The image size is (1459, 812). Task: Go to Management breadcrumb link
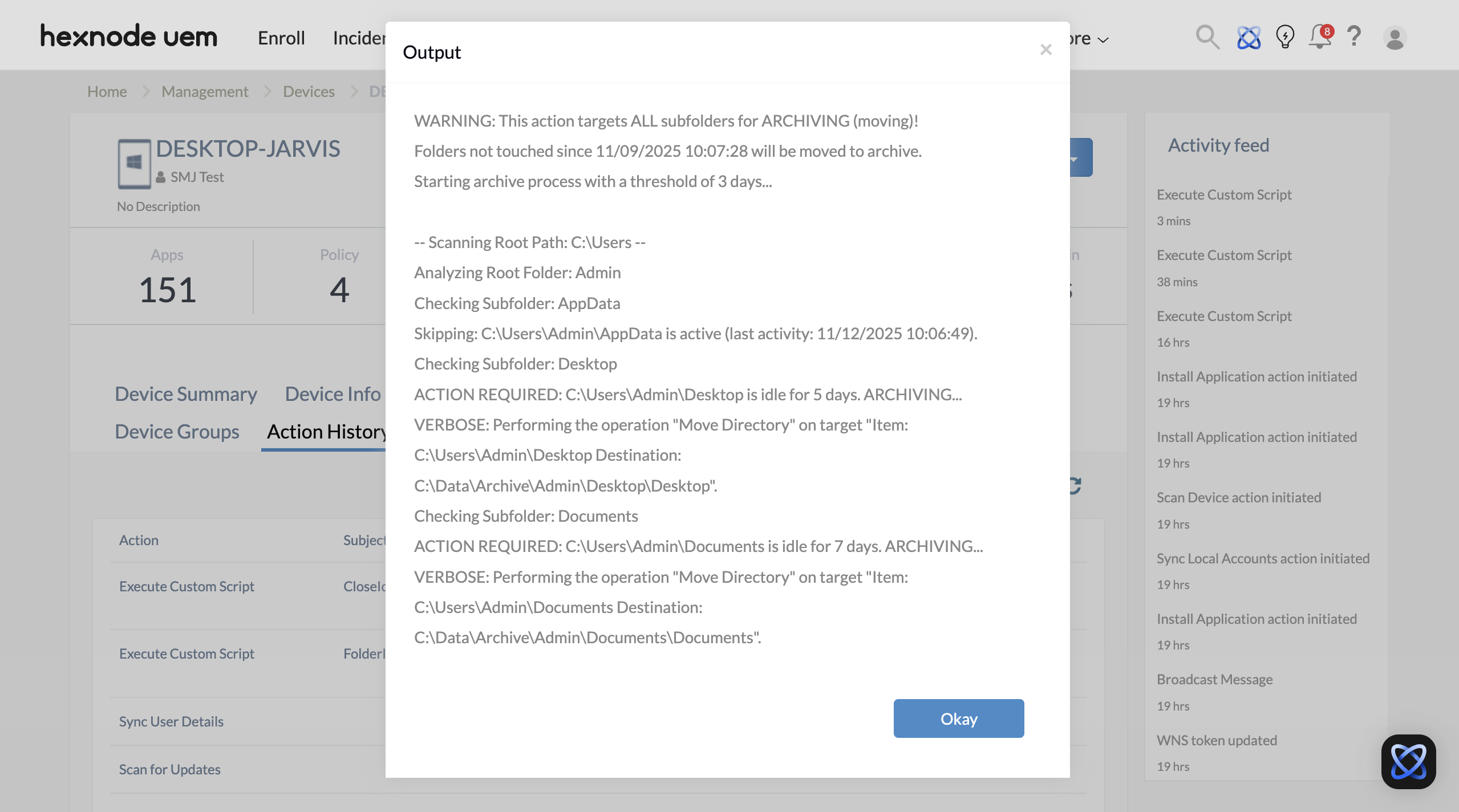pos(205,91)
